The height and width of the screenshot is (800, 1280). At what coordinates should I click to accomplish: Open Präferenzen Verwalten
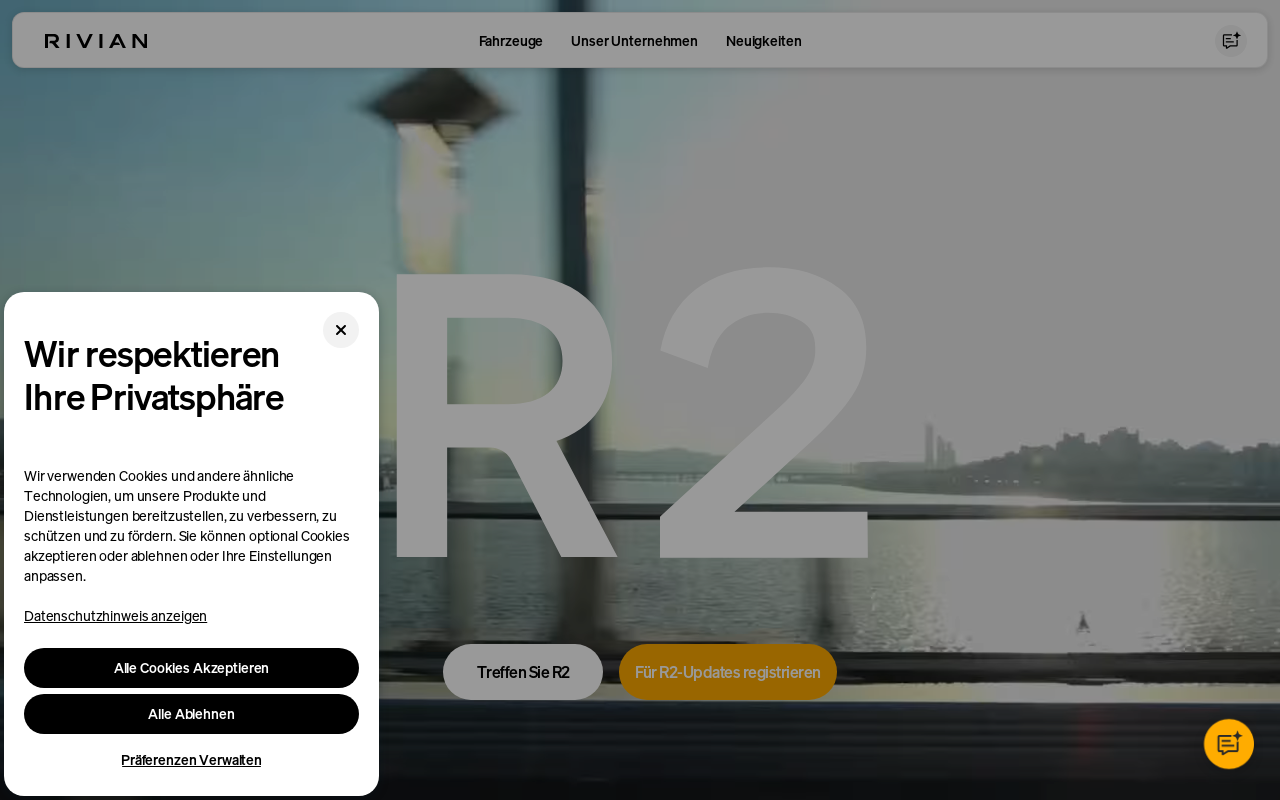coord(191,760)
